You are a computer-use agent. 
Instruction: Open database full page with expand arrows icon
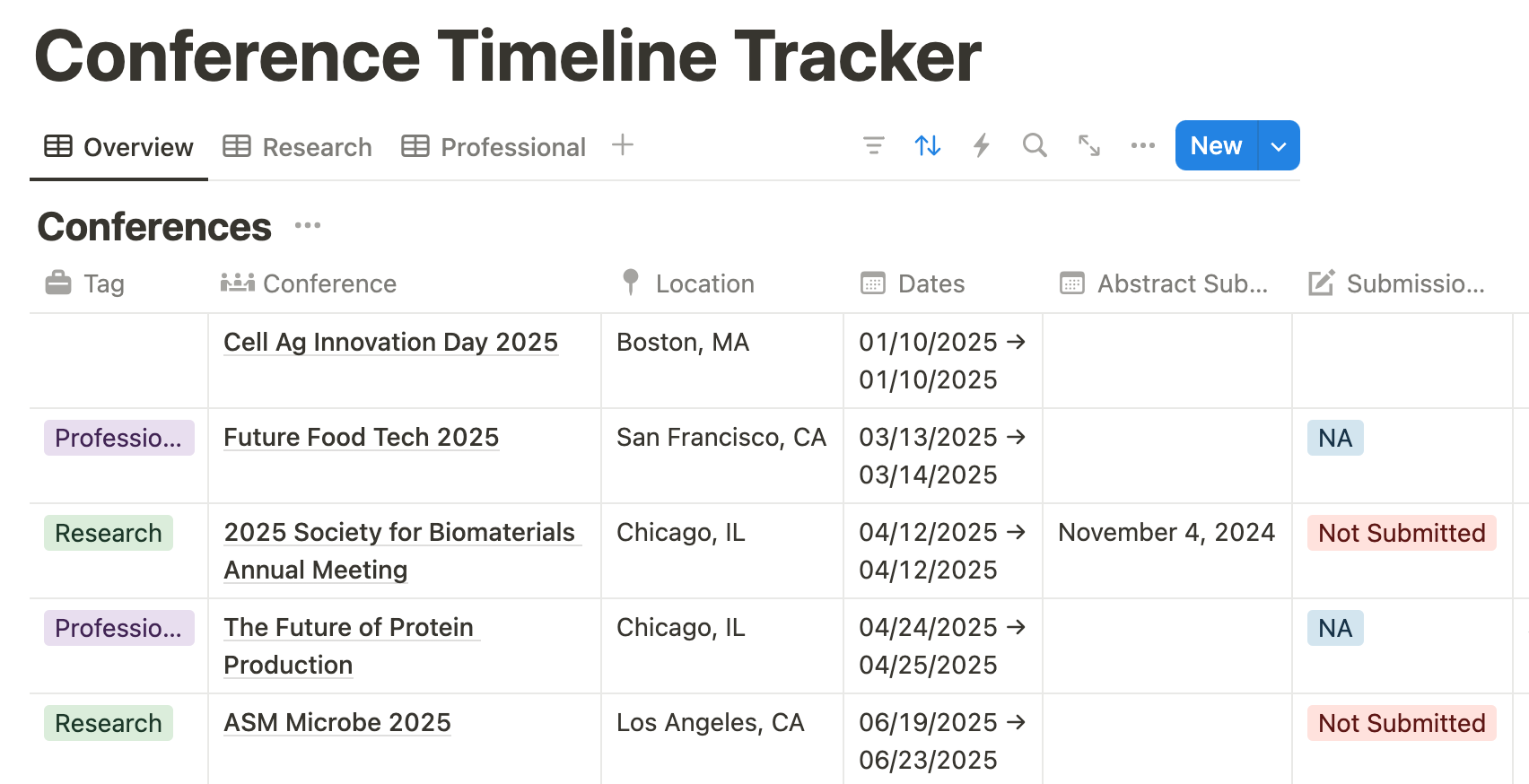[1089, 145]
